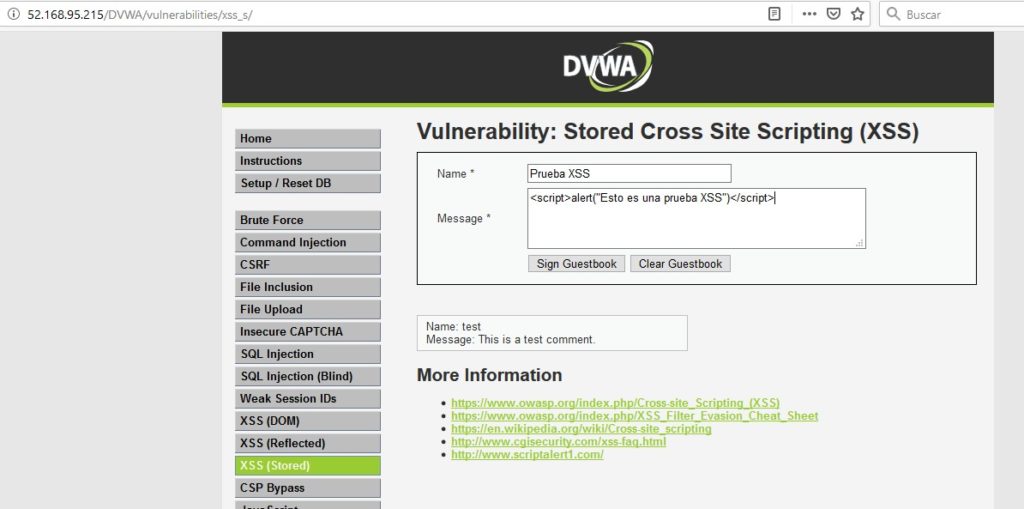Click the site information icon in address bar
The image size is (1024, 509).
14,14
